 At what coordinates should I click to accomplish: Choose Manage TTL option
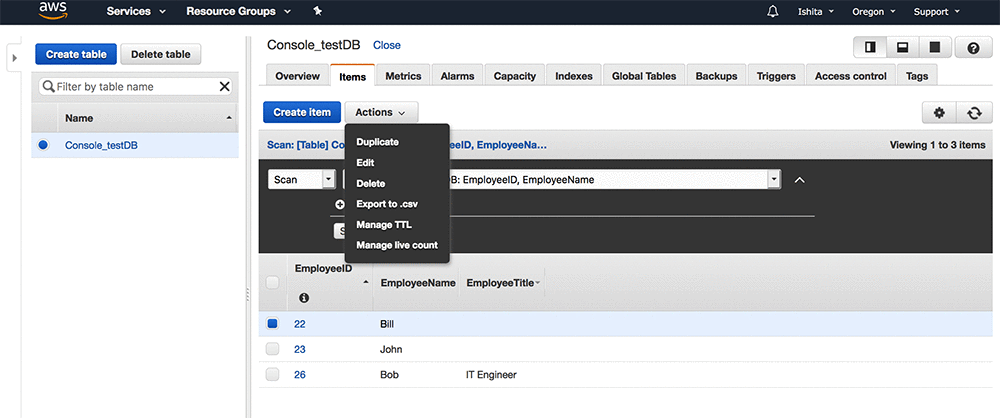[384, 225]
